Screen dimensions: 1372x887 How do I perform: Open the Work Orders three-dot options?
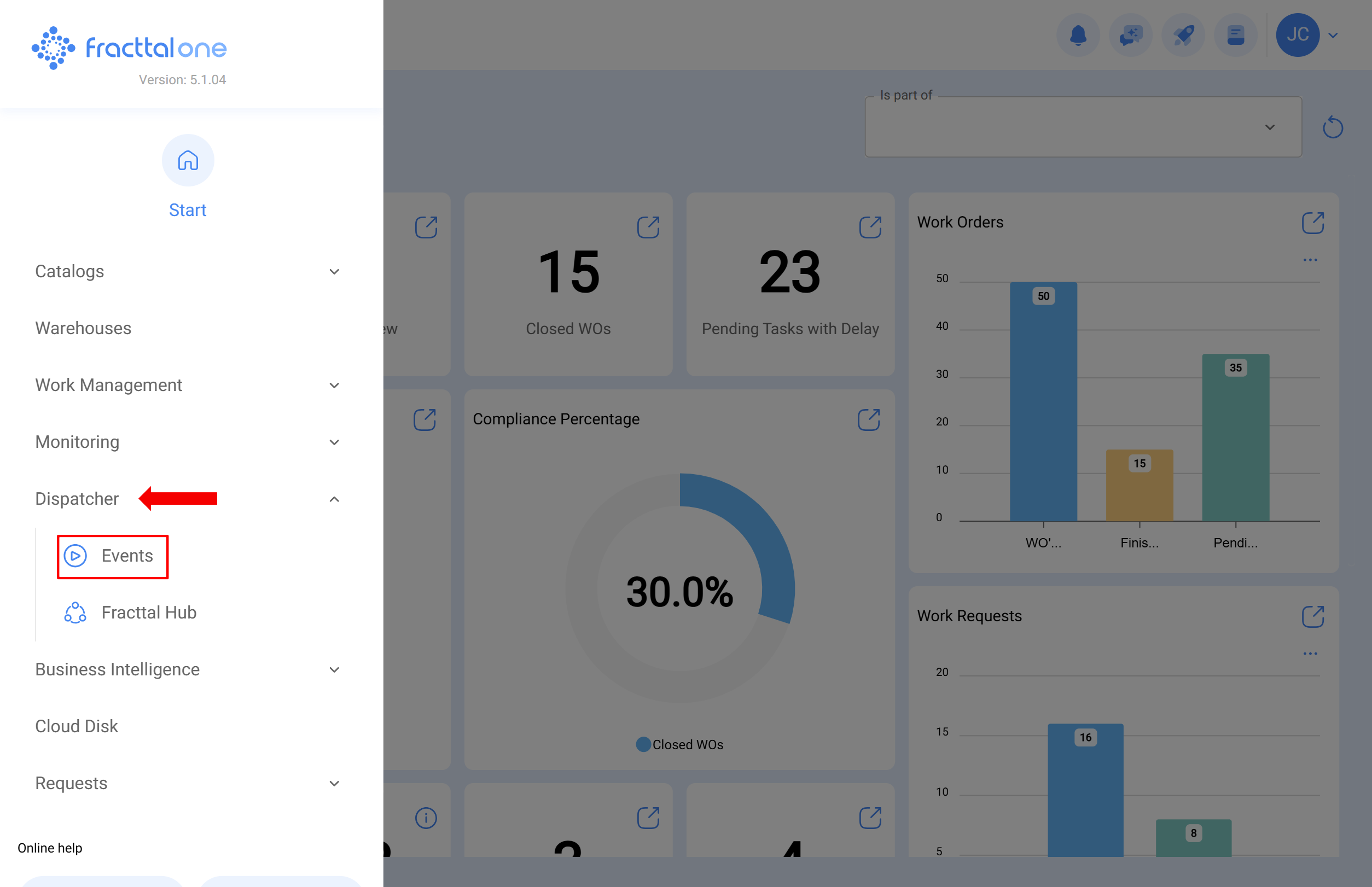click(1310, 260)
